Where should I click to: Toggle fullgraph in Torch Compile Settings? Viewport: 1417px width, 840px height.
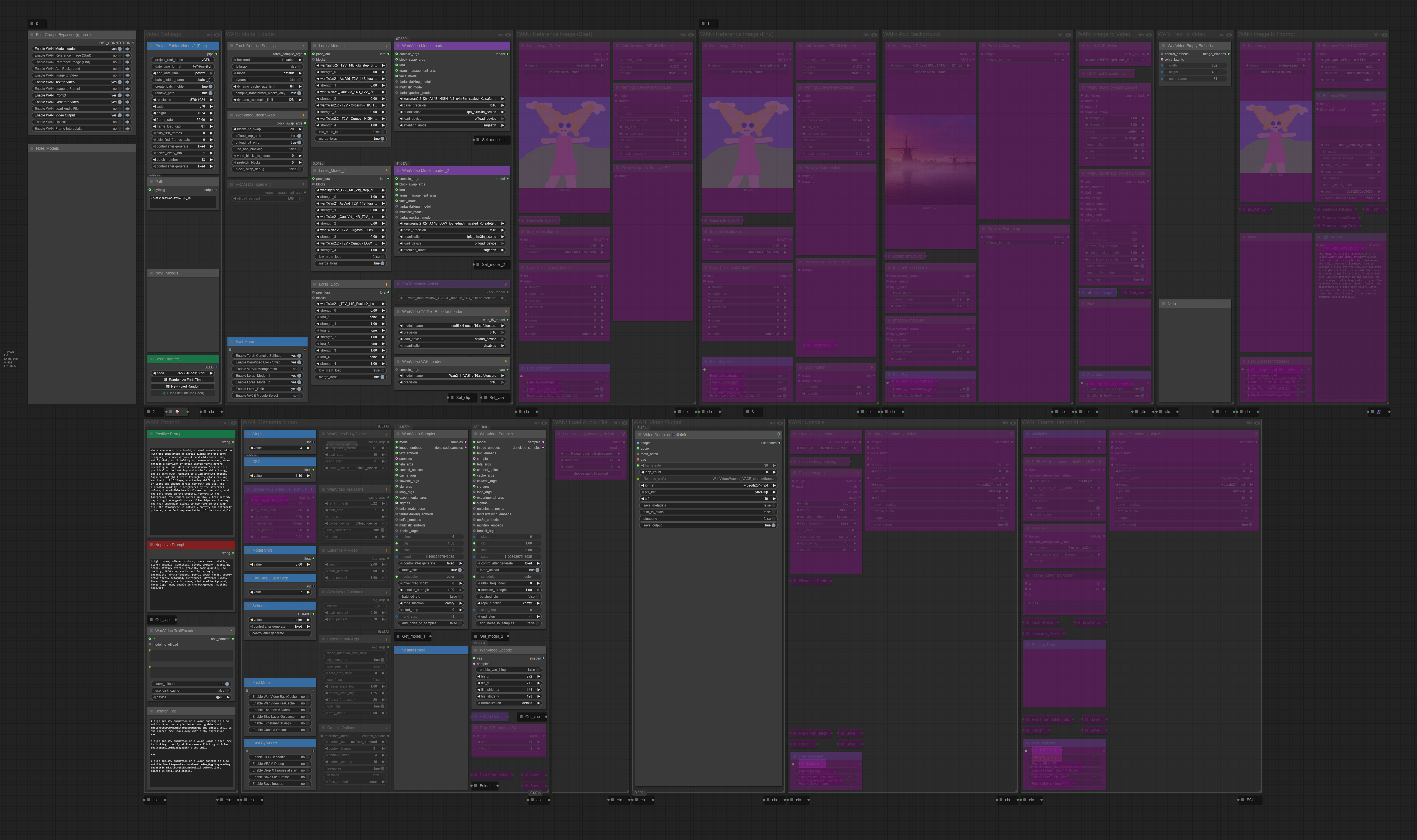[300, 66]
